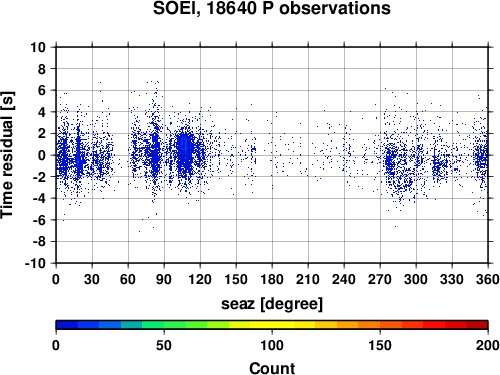
Task: Pick the orange segment near 150 on colorbar
Action: (x=380, y=325)
